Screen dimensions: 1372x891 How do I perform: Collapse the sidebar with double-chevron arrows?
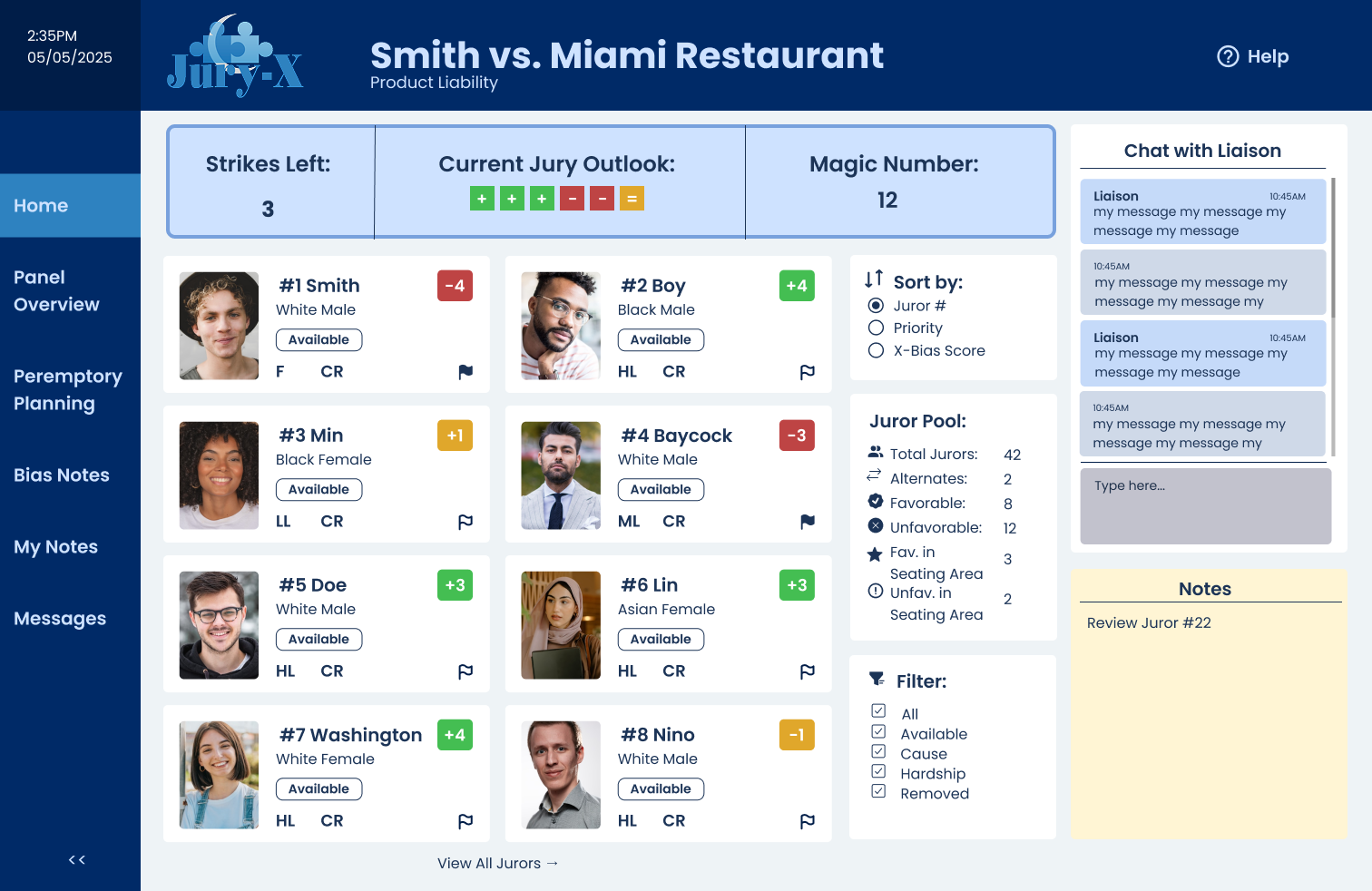[77, 859]
